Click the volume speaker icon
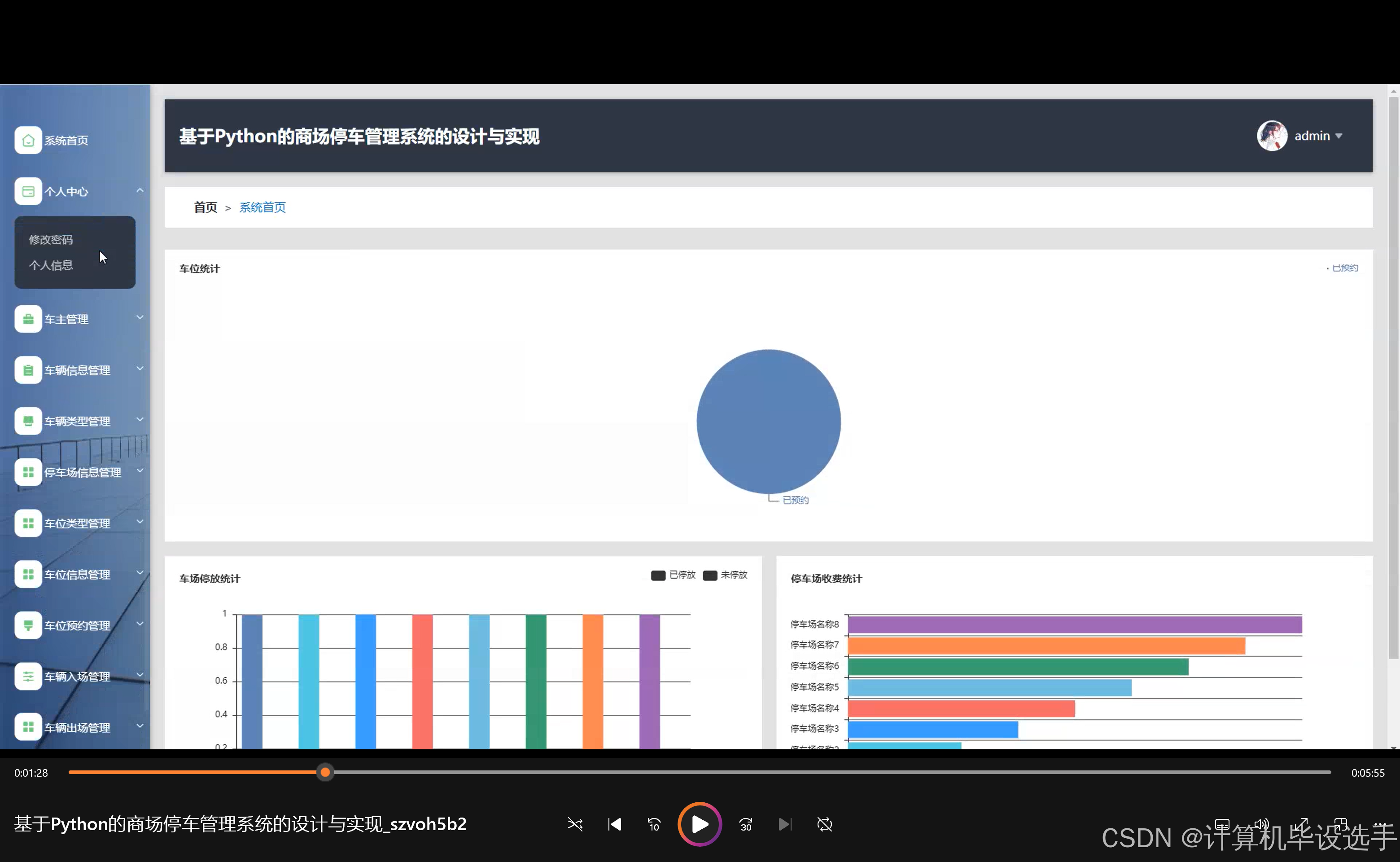 coord(1261,824)
